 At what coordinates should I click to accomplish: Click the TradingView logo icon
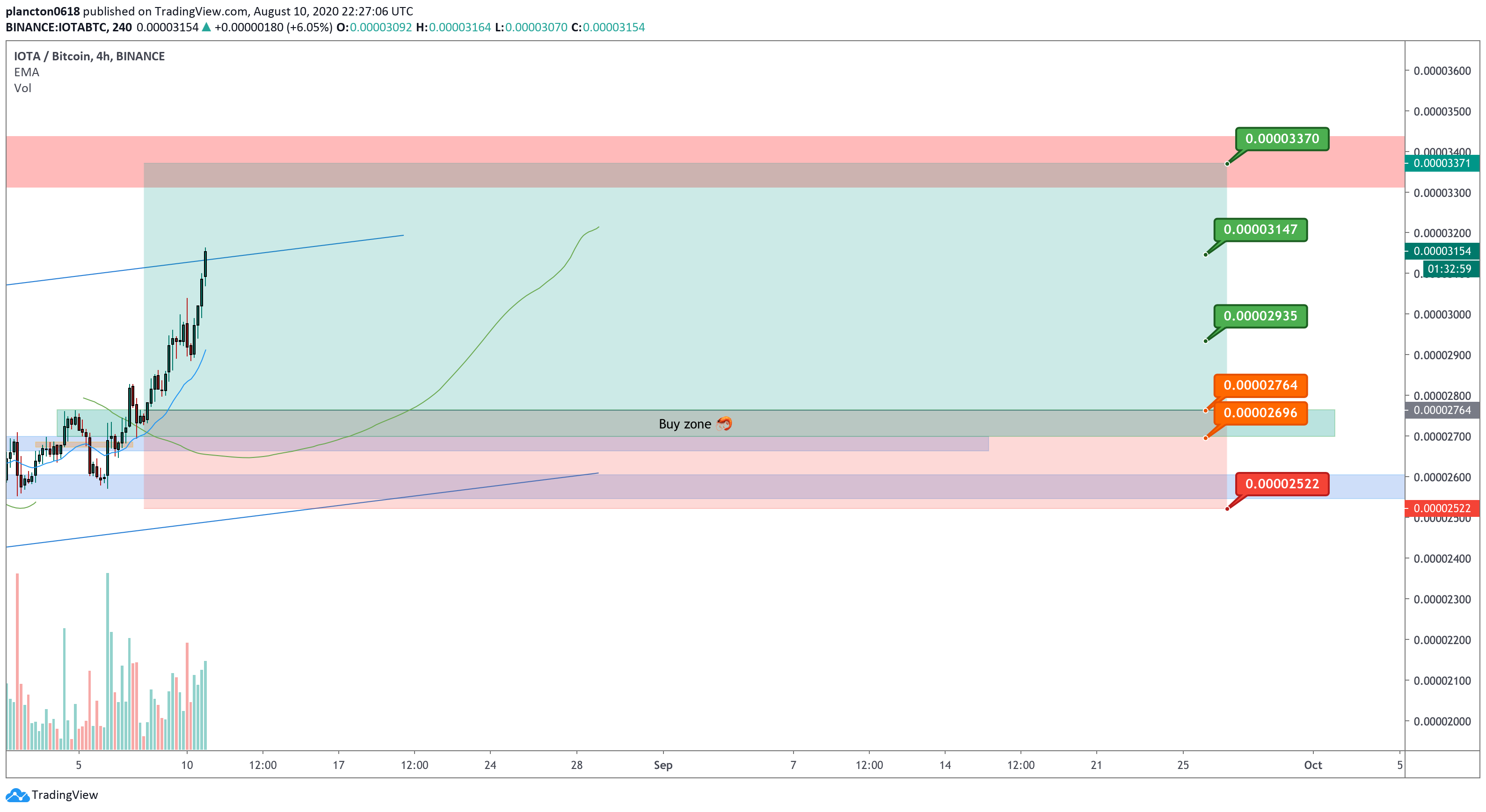17,795
